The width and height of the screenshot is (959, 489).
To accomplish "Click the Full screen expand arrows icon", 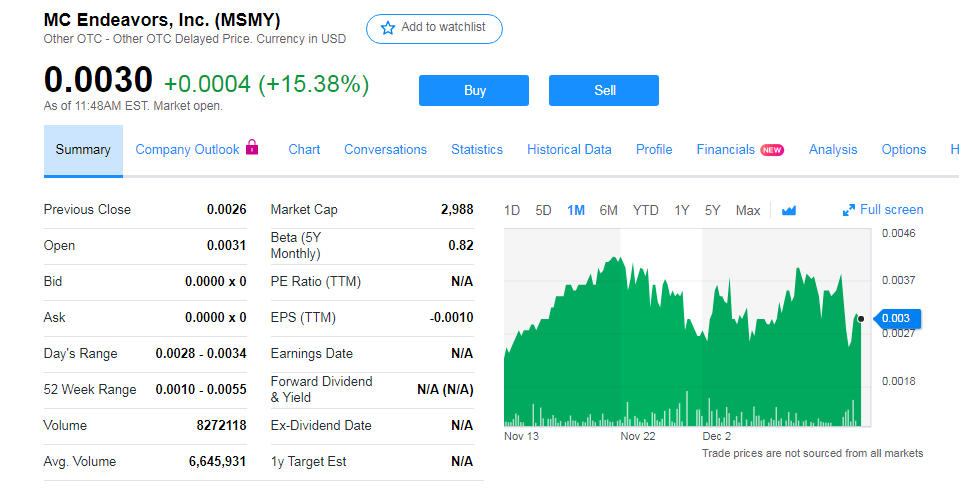I will (848, 210).
